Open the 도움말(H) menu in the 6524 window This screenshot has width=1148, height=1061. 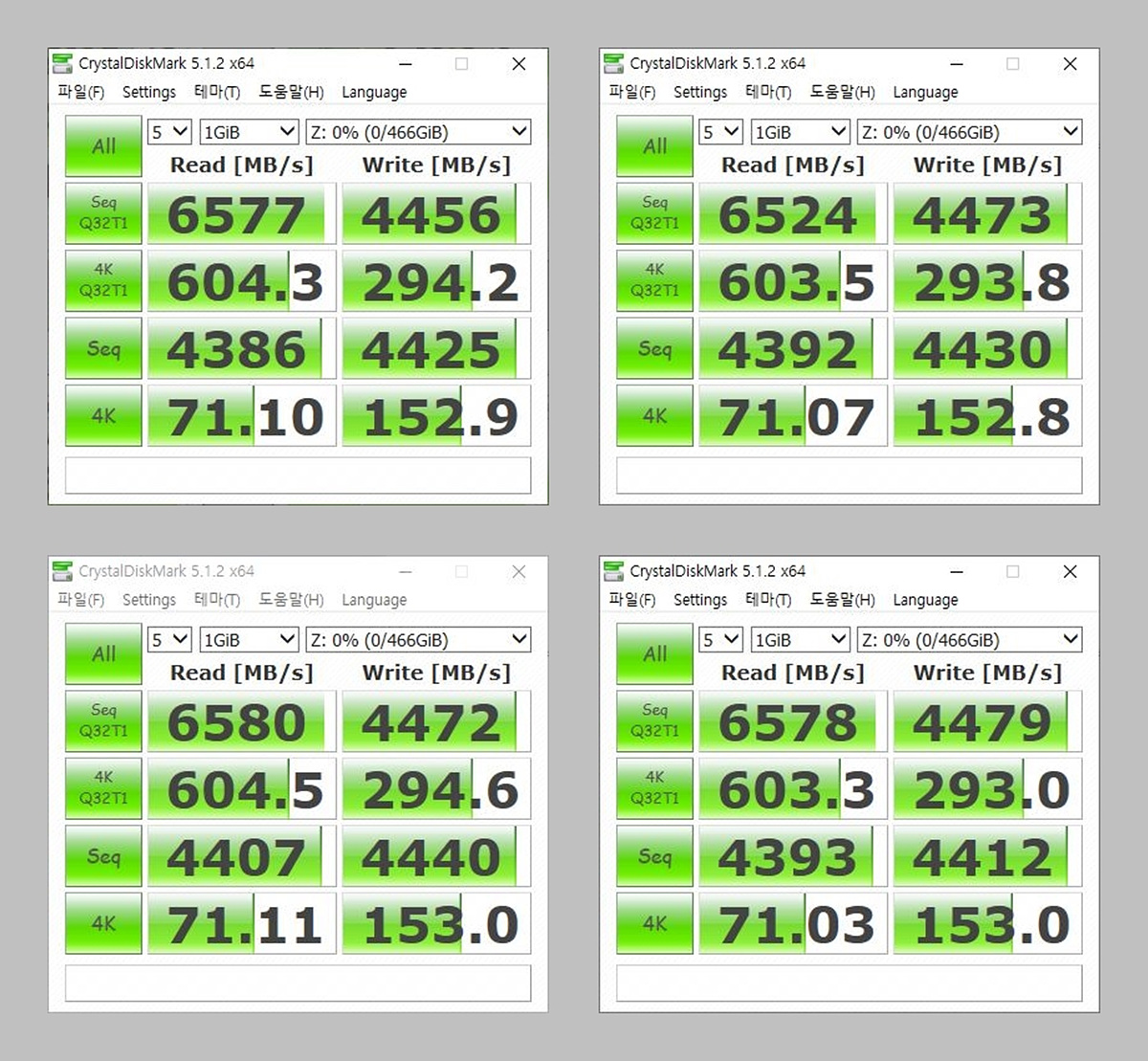pyautogui.click(x=842, y=92)
